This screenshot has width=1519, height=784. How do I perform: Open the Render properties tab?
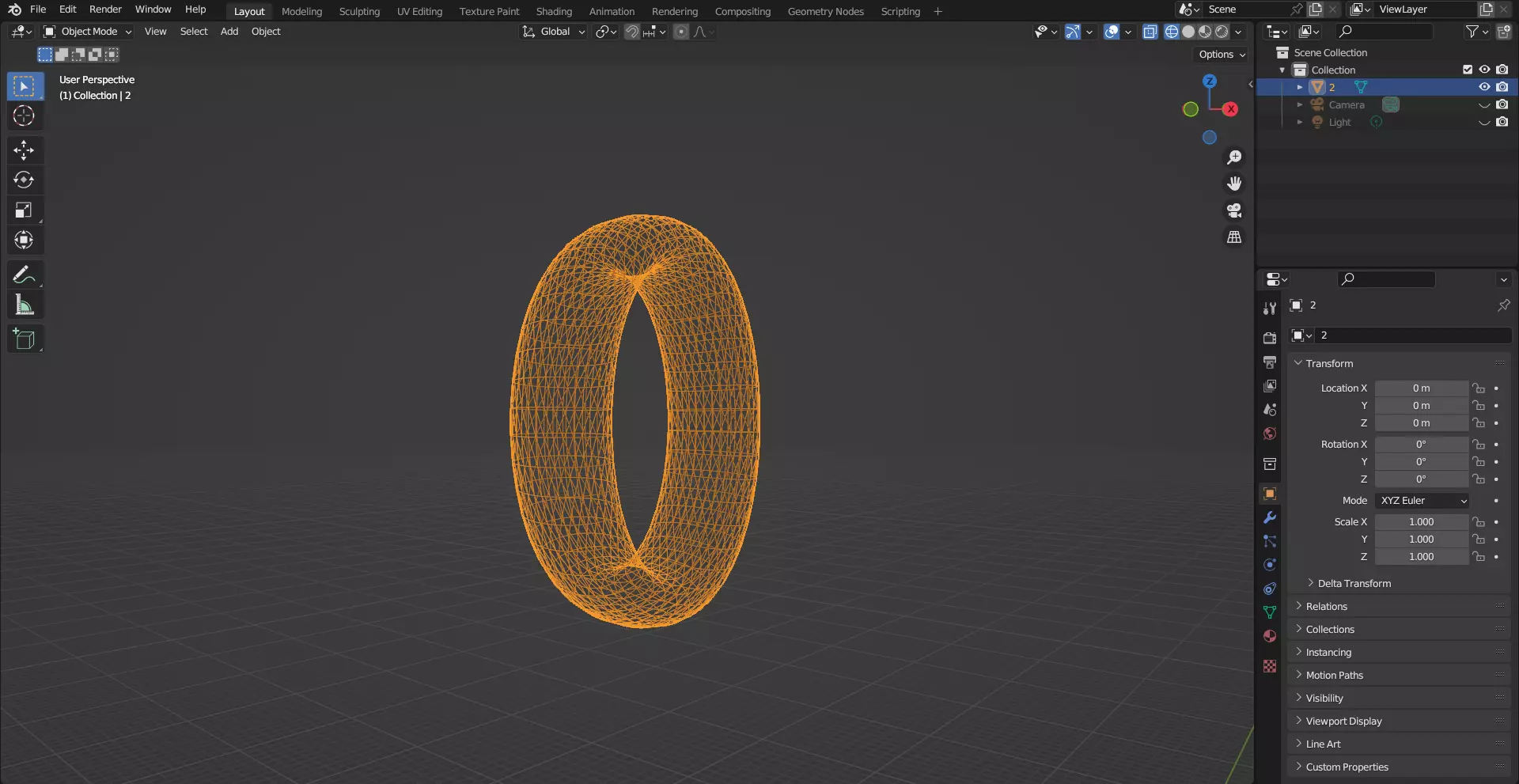[1270, 339]
